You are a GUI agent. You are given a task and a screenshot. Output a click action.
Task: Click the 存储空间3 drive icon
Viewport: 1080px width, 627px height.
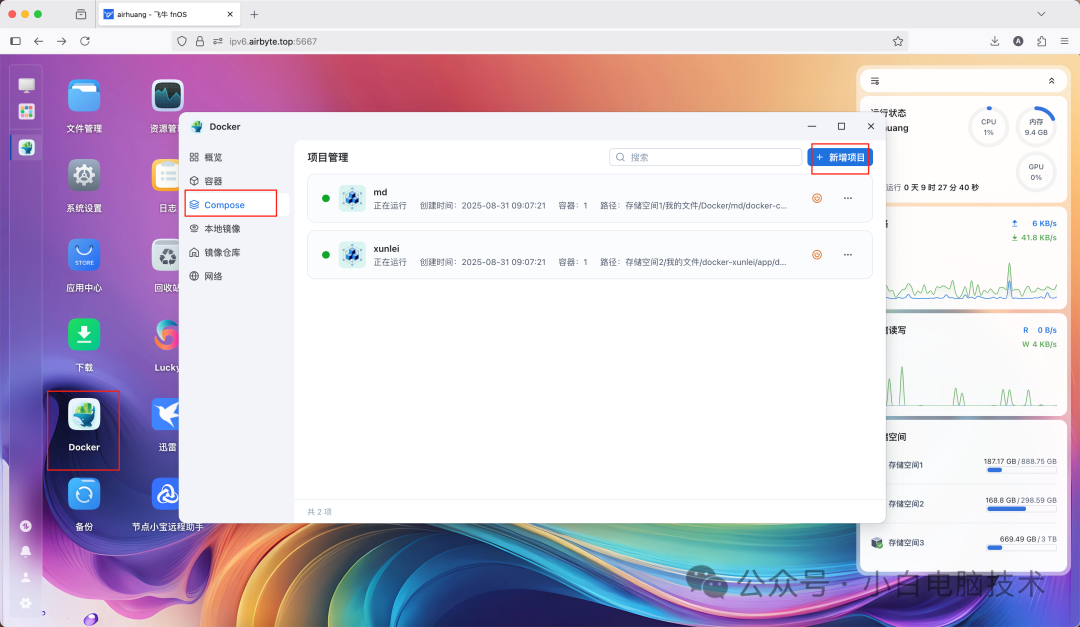877,542
